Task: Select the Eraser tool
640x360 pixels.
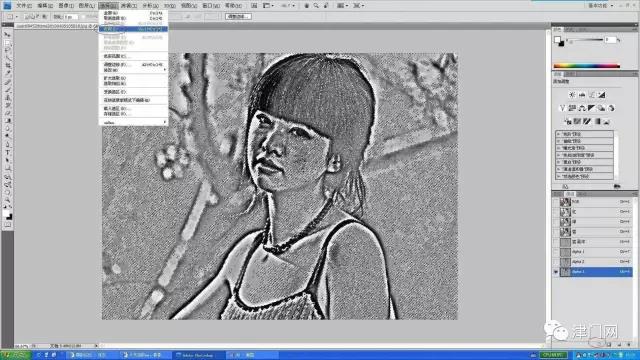Action: [x=7, y=113]
